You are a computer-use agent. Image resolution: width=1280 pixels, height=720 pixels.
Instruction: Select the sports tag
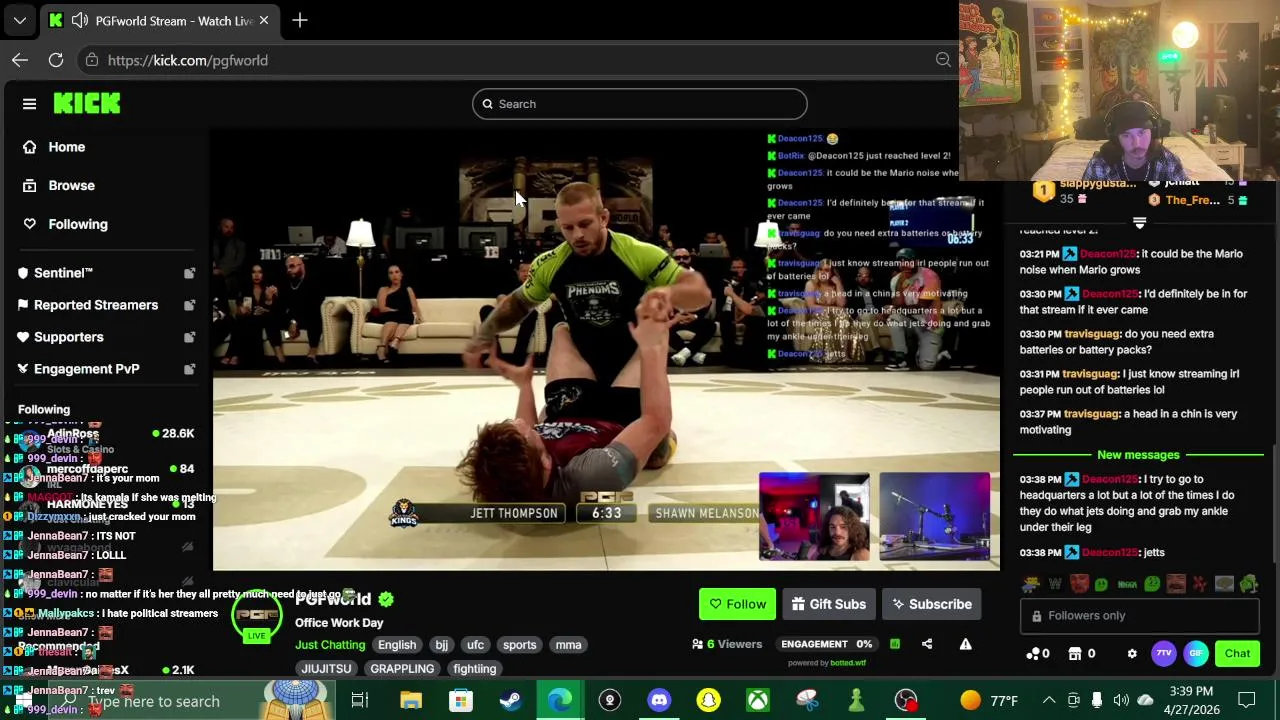pos(519,645)
